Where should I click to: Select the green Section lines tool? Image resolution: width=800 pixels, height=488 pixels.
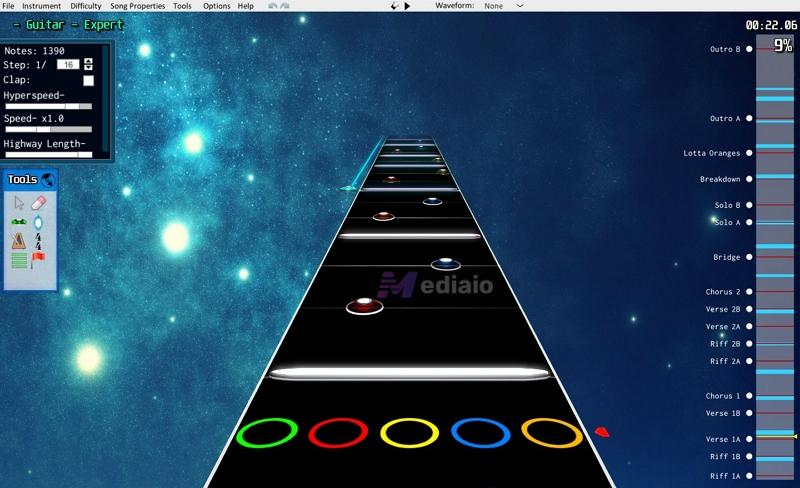[x=19, y=260]
